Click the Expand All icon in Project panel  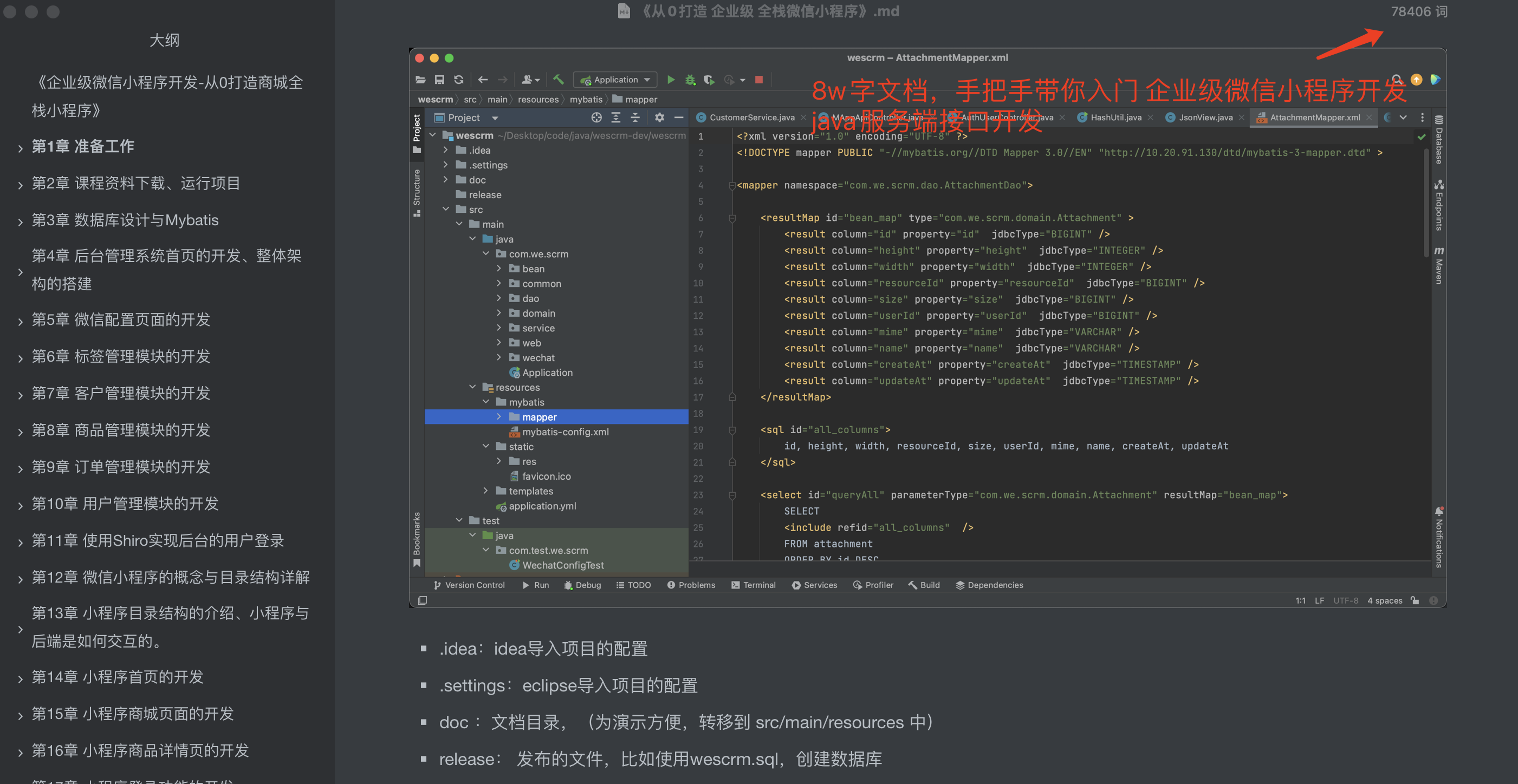(616, 117)
